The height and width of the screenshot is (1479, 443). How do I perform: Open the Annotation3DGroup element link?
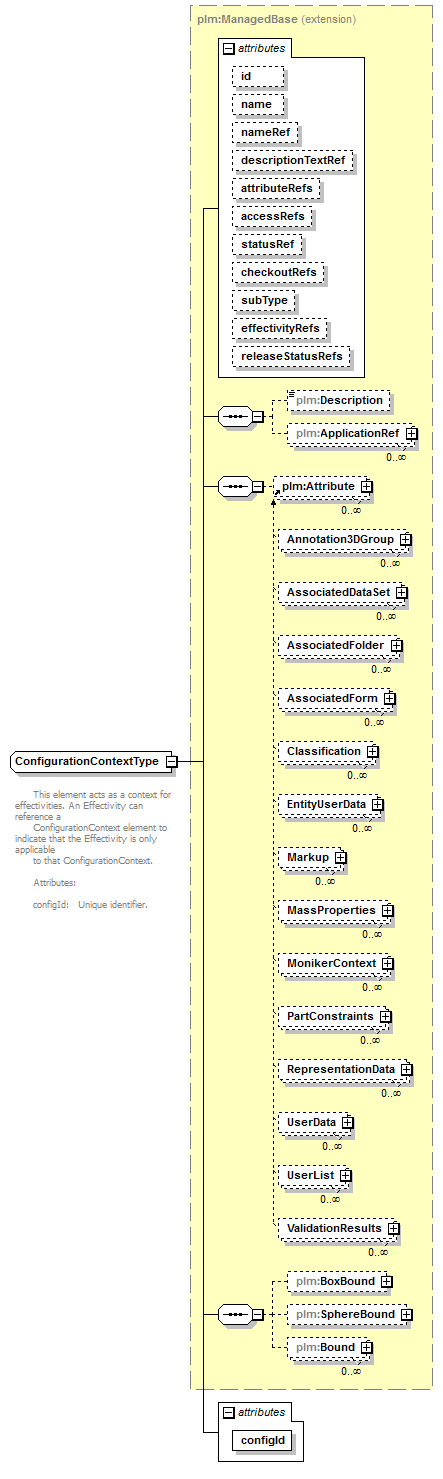(342, 540)
